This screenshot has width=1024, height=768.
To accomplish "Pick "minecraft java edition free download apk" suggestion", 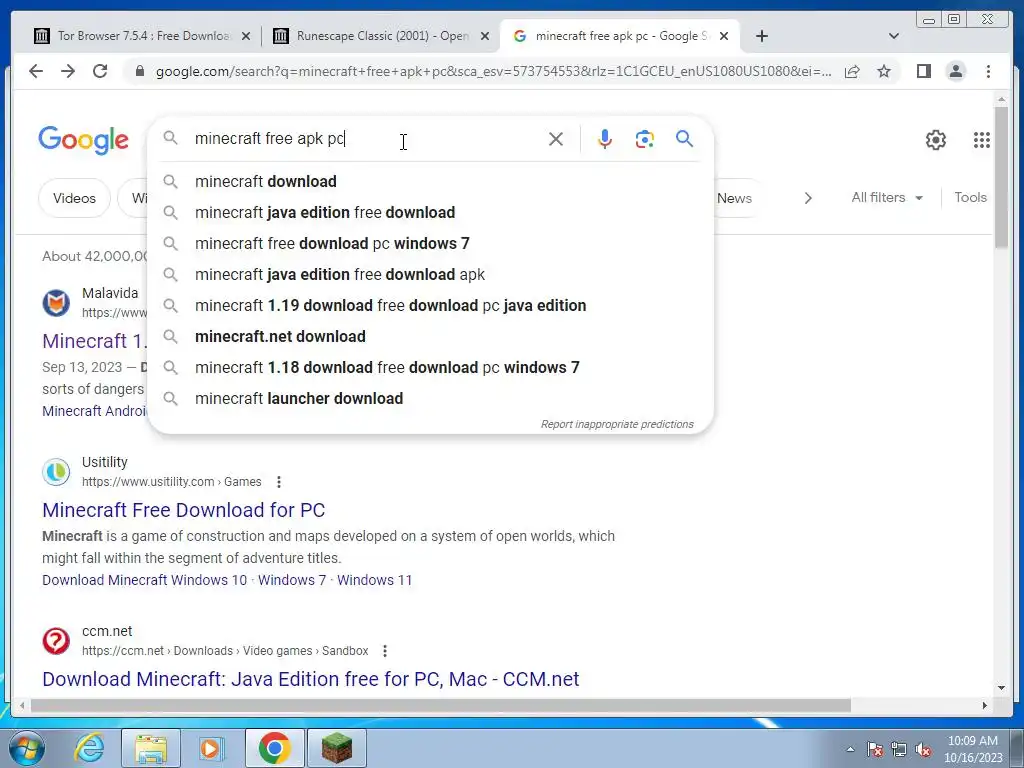I will point(431,274).
